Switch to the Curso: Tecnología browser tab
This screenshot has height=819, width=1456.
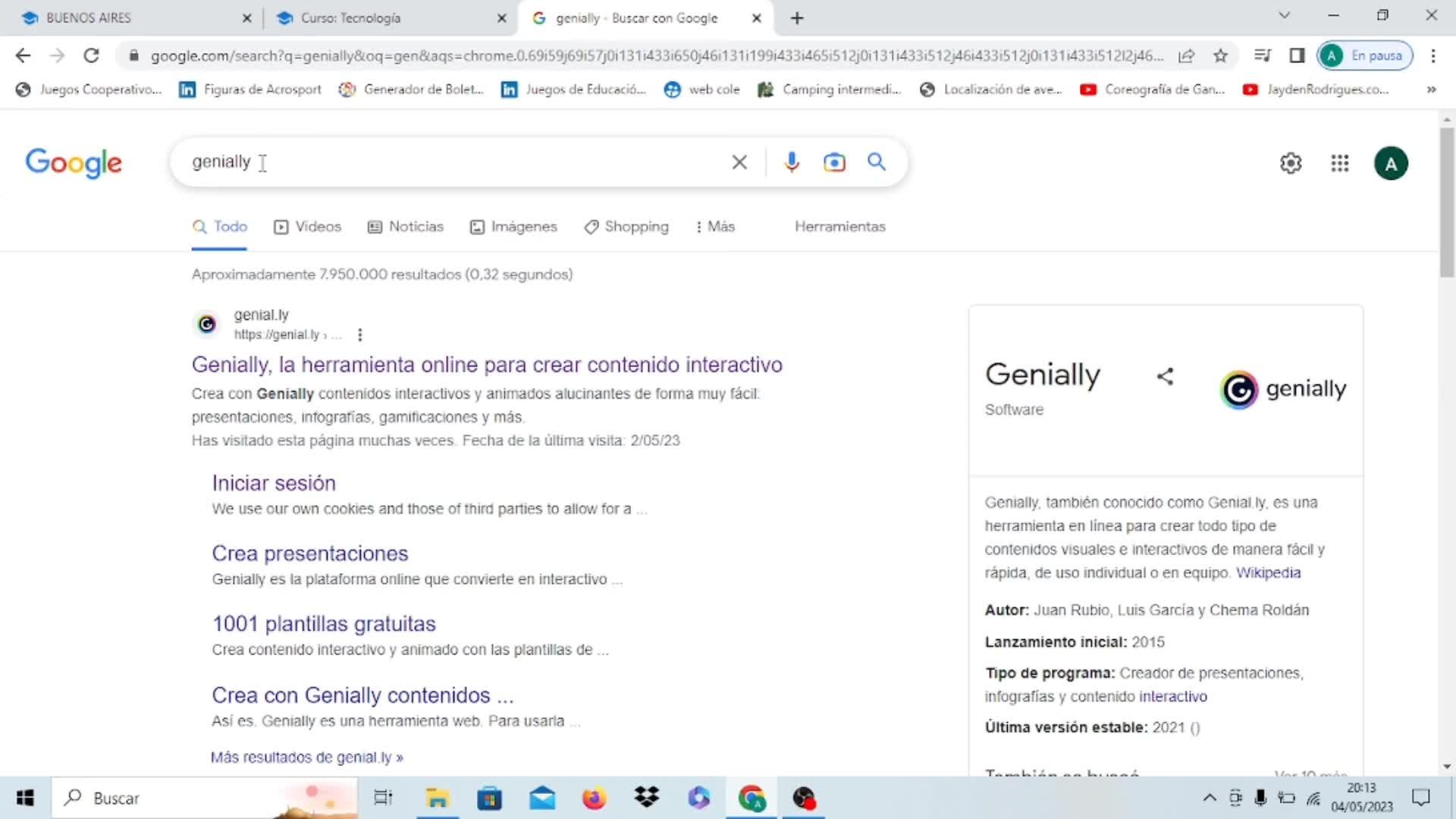point(350,17)
